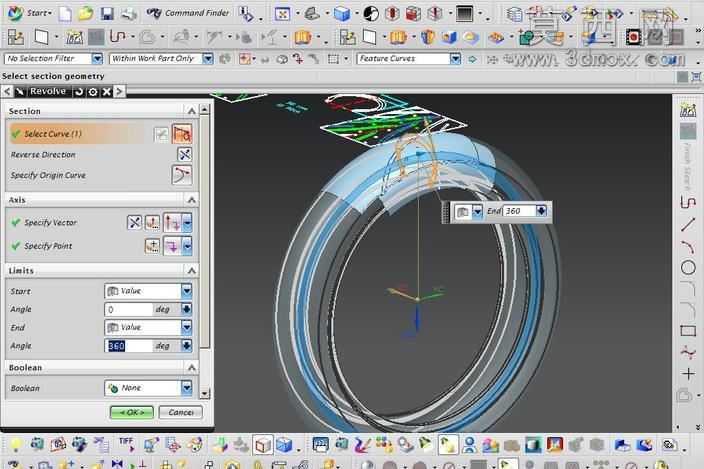The image size is (704, 469).
Task: Select the Profile tool in right toolbar
Action: pyautogui.click(x=687, y=202)
